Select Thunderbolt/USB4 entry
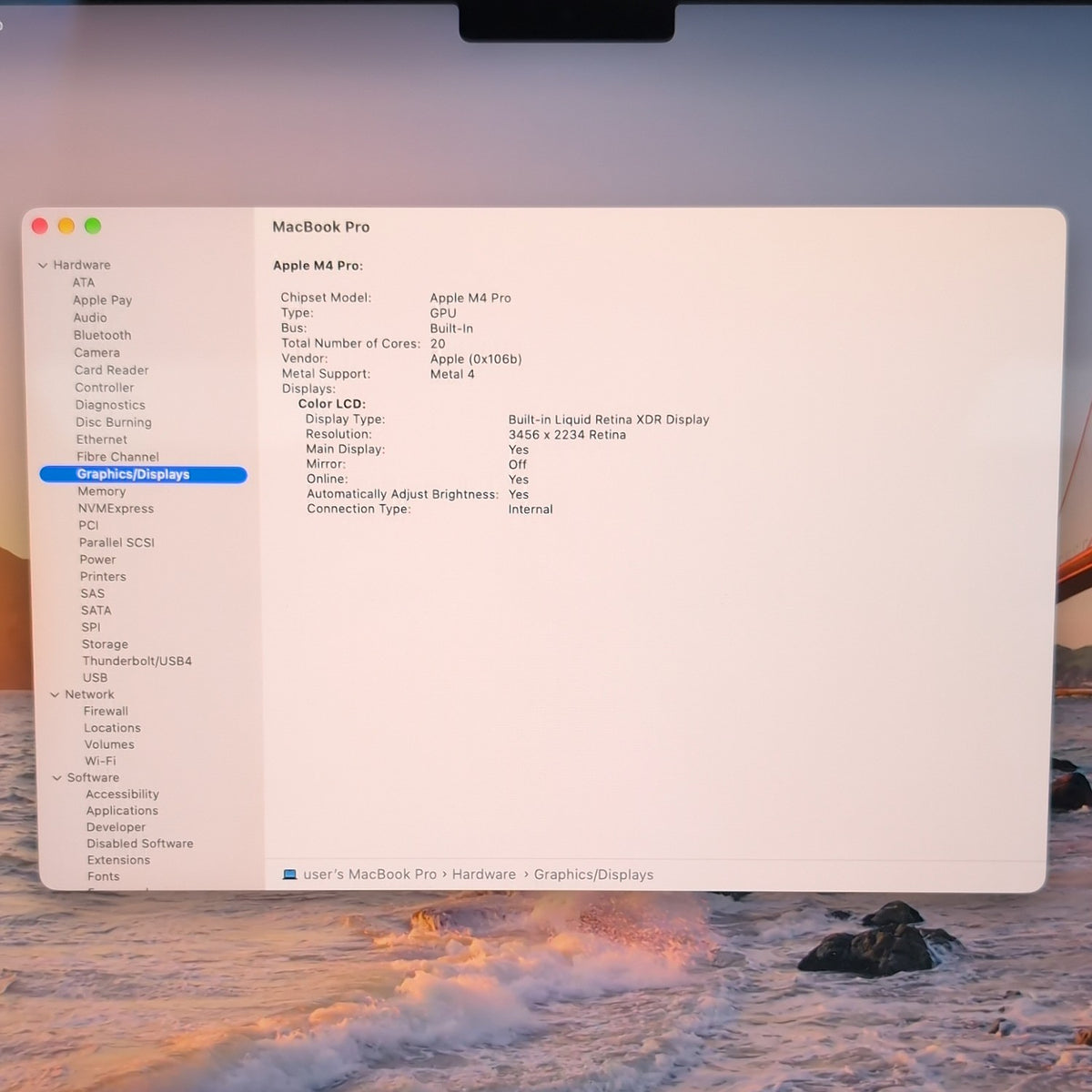 coord(137,662)
